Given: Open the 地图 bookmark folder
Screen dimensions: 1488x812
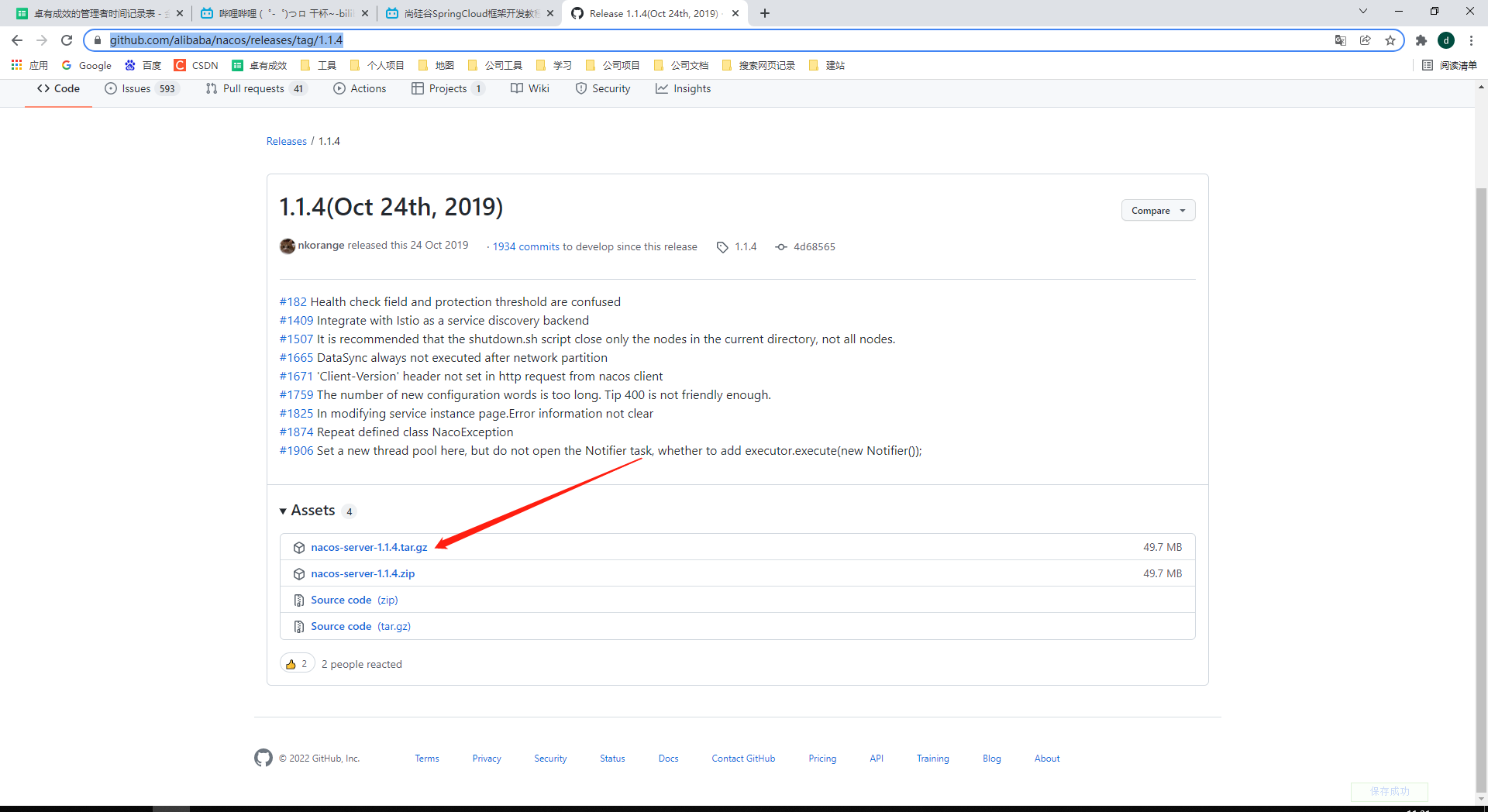Looking at the screenshot, I should 436,65.
